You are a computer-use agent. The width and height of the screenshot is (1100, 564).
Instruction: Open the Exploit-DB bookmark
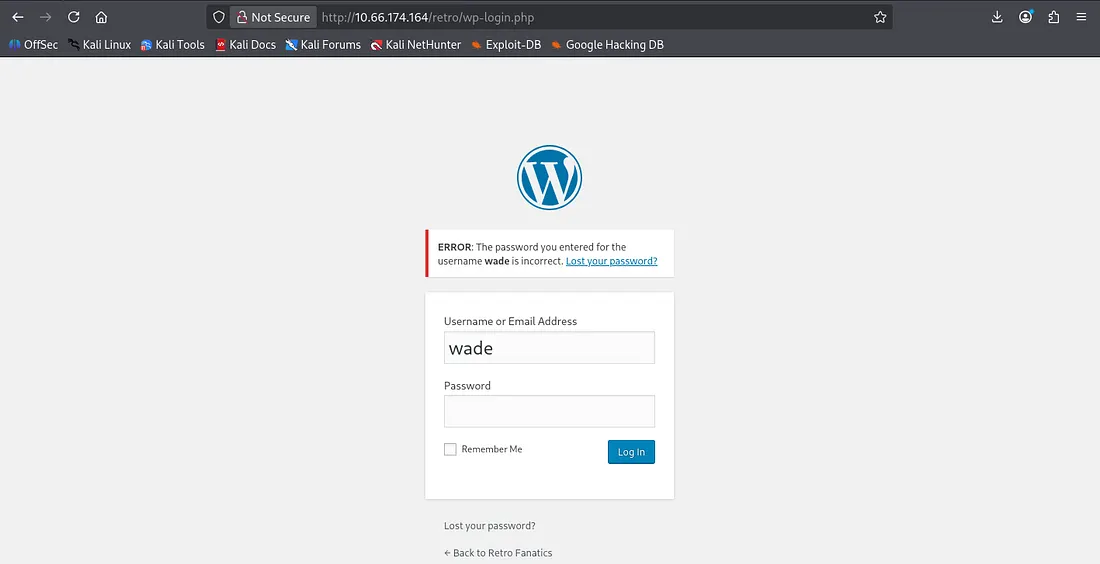point(506,45)
